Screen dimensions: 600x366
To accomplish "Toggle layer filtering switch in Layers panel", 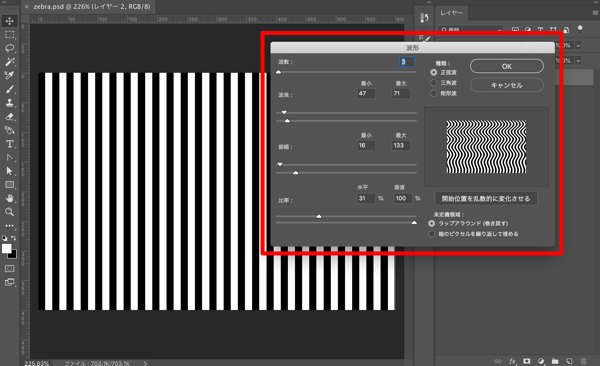I will coord(580,29).
